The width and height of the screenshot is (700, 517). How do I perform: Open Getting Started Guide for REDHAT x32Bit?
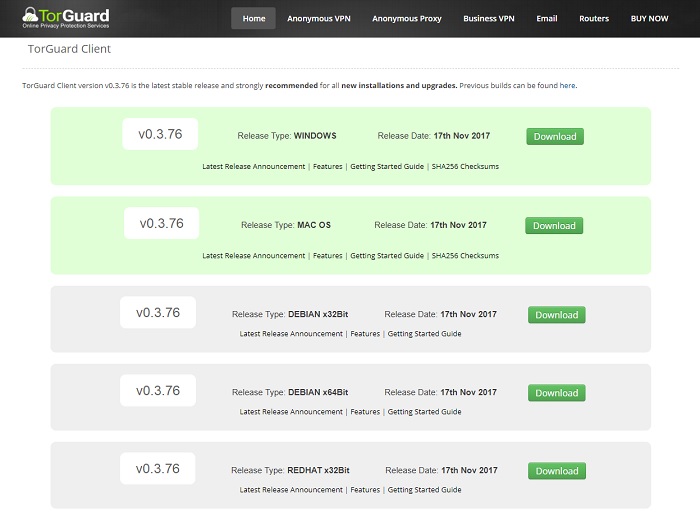(x=425, y=490)
